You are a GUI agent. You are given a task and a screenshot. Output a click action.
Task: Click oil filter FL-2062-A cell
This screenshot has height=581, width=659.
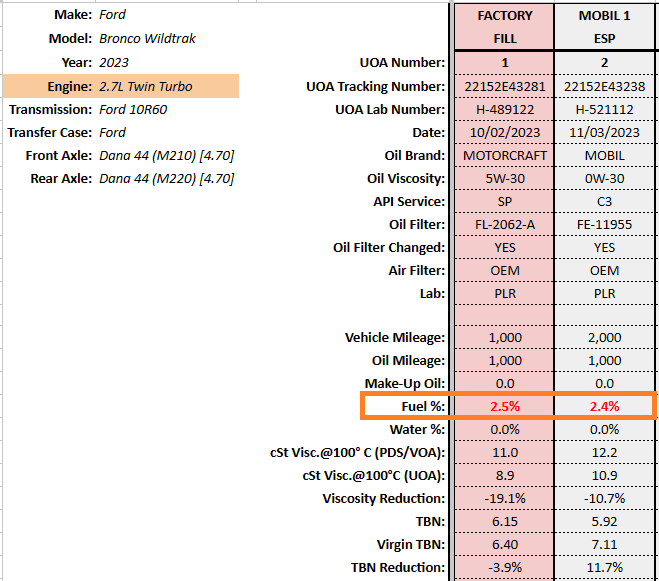pos(504,225)
